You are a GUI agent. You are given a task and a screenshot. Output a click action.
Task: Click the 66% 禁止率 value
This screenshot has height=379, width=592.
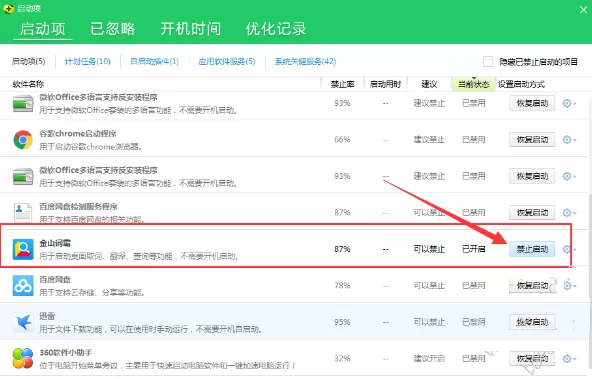tap(342, 140)
